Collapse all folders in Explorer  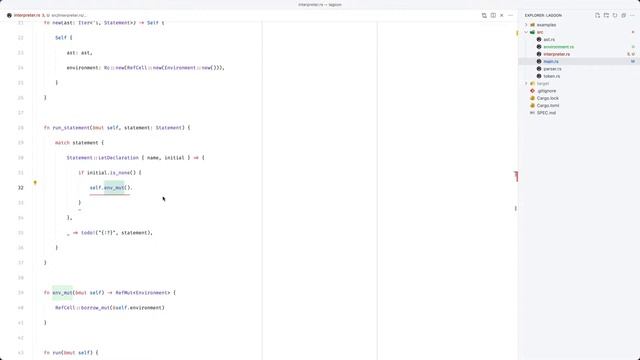coord(624,16)
